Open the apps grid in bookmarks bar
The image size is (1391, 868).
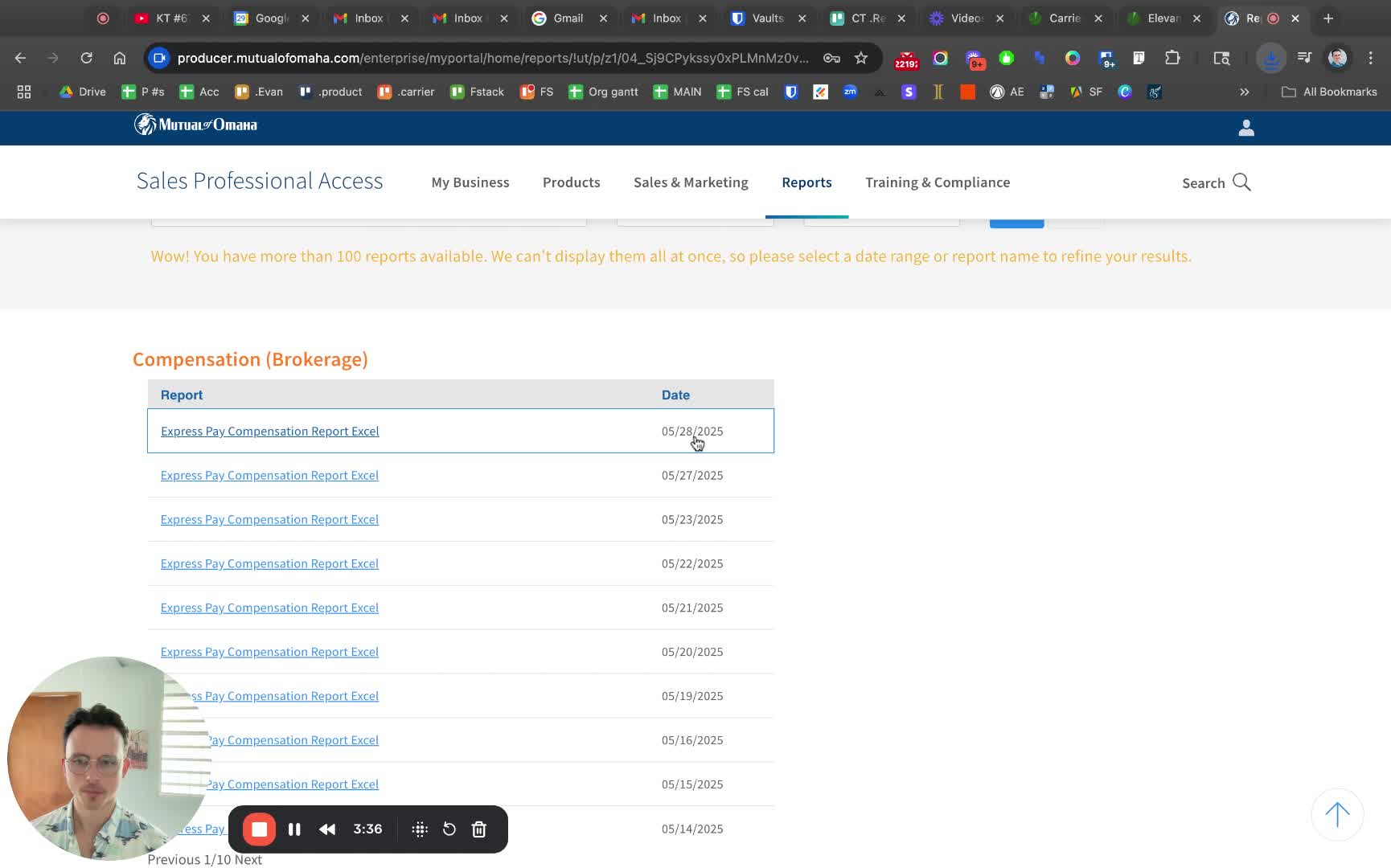pyautogui.click(x=24, y=92)
